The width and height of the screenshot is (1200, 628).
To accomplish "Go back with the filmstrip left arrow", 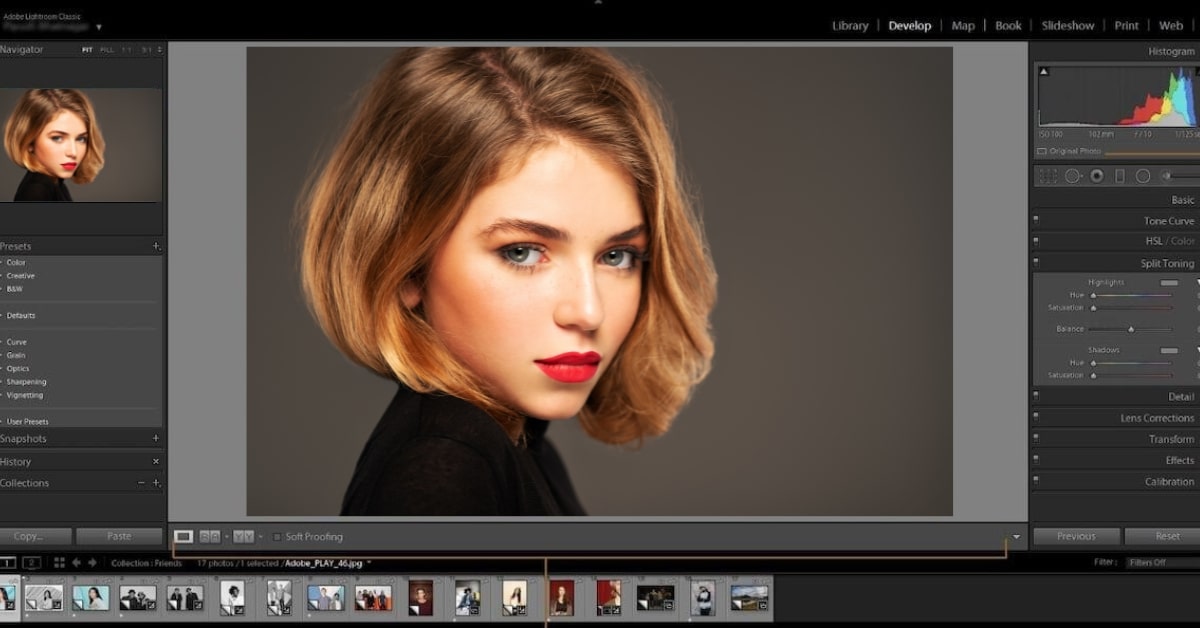I will click(76, 563).
